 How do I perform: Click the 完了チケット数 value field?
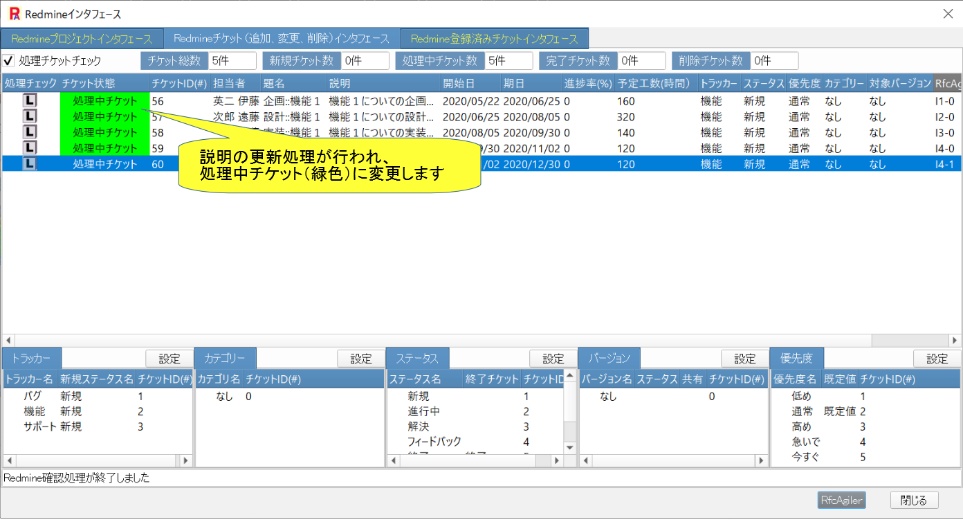coord(641,61)
